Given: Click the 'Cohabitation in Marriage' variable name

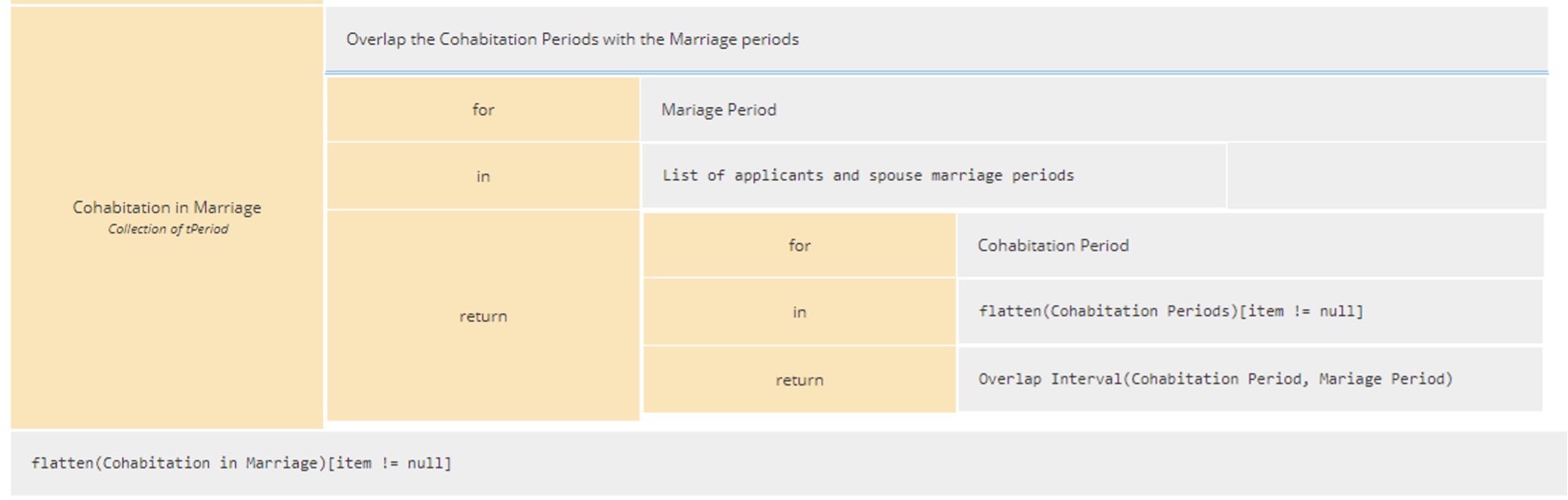Looking at the screenshot, I should click(167, 208).
